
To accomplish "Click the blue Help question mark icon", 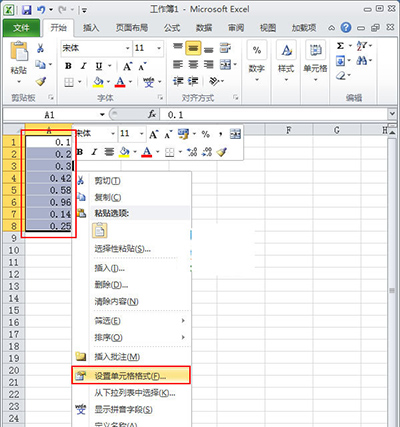I will click(x=346, y=28).
